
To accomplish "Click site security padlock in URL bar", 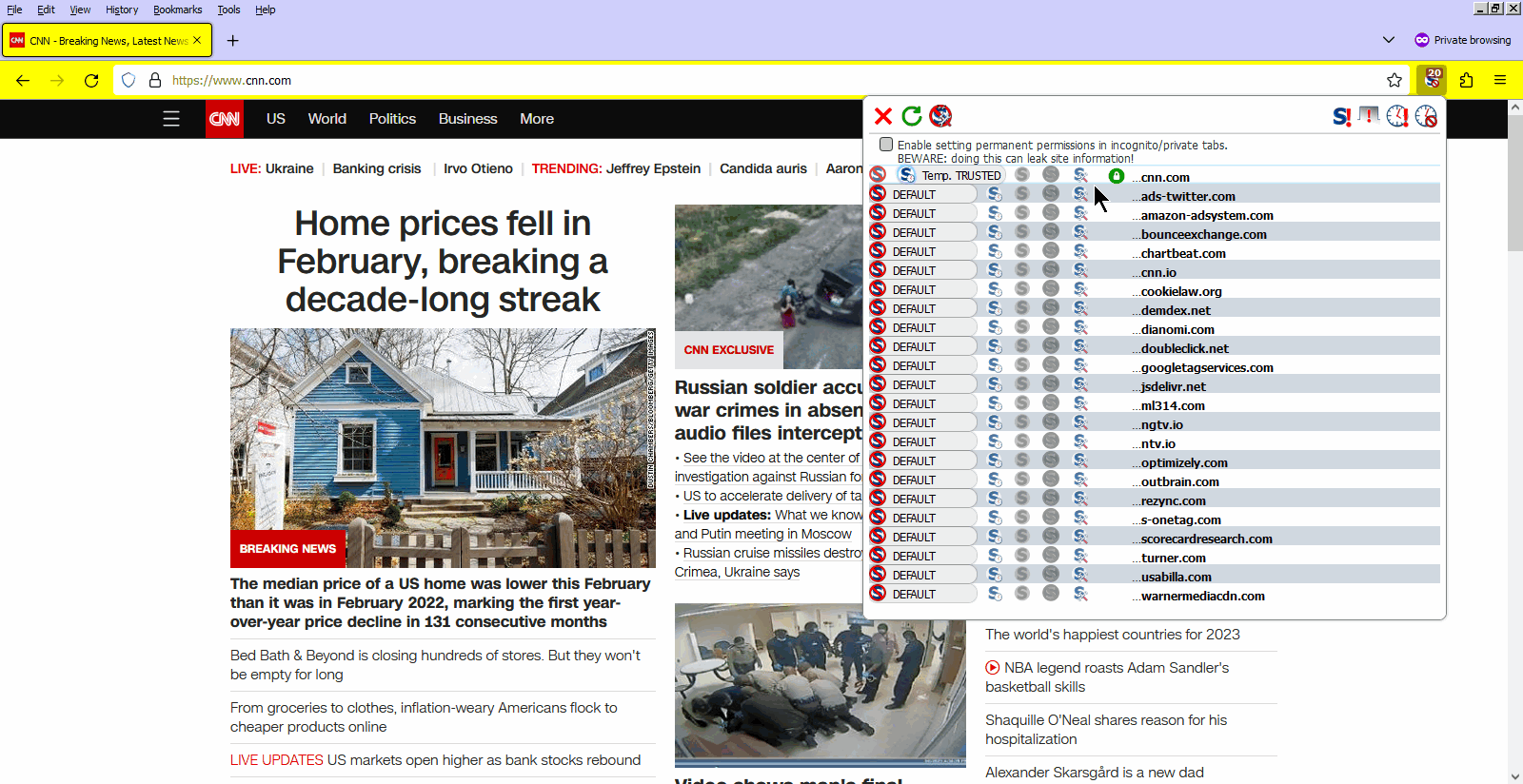I will 155,80.
